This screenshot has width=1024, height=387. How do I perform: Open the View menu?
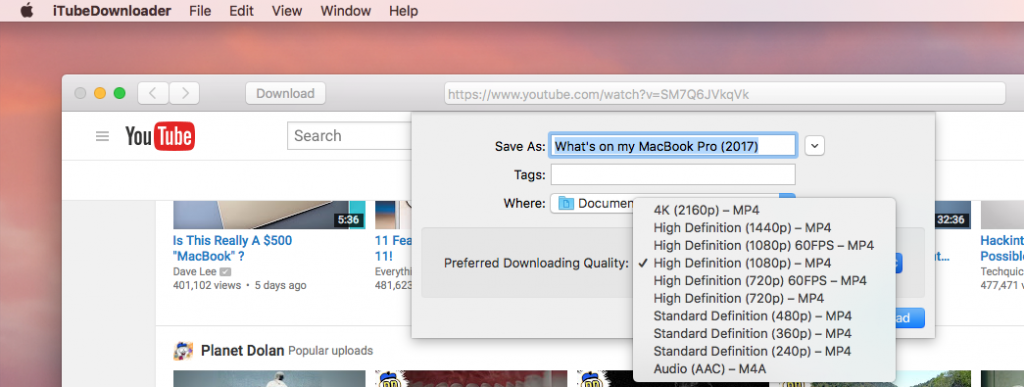[287, 11]
